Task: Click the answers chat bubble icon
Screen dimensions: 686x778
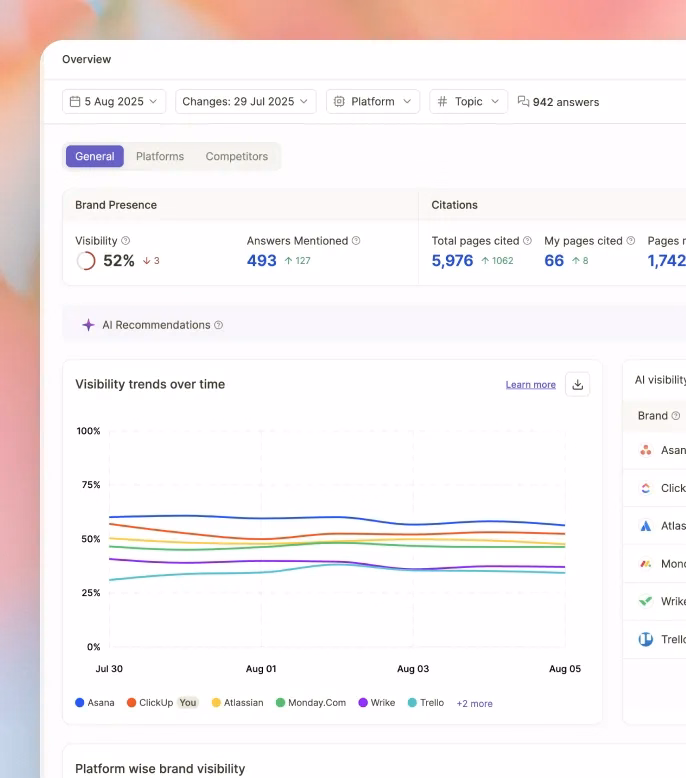Action: click(x=523, y=102)
